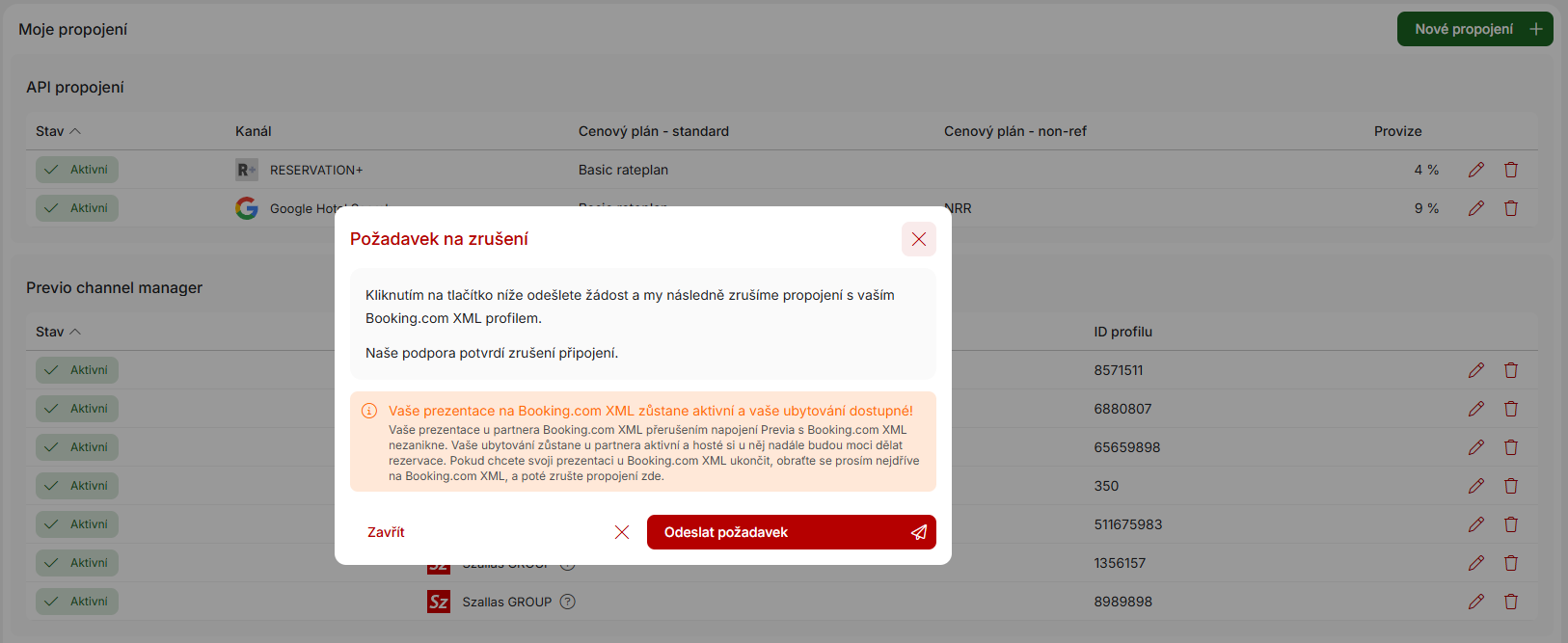Delete the RESERVATION+ connection via trash icon
This screenshot has width=1568, height=643.
tap(1510, 170)
